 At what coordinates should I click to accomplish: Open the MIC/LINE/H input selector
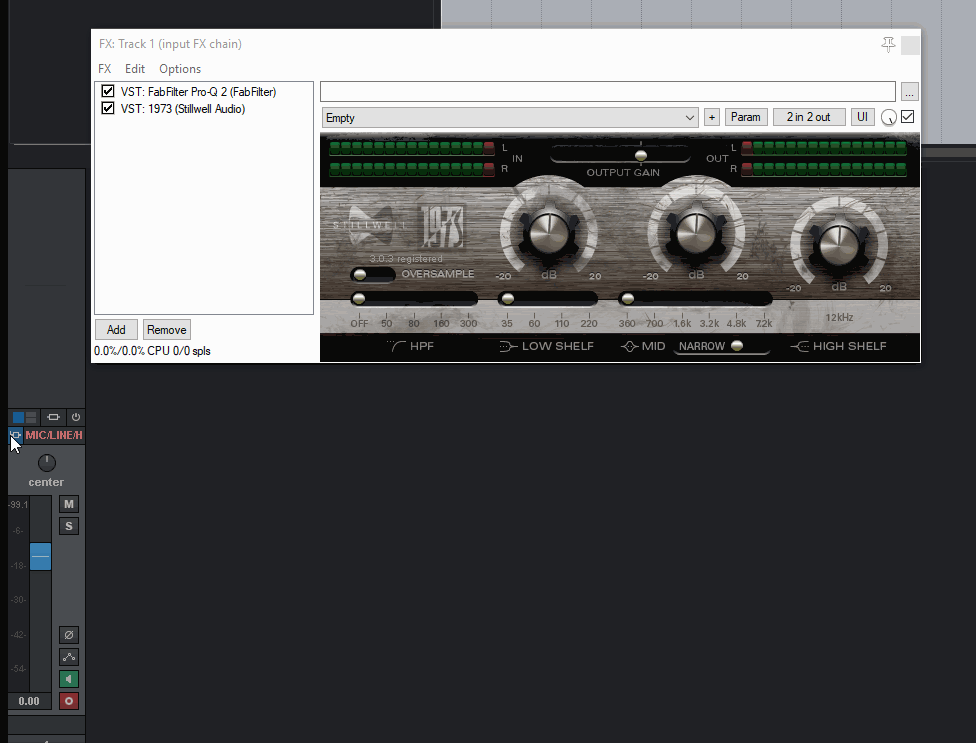(54, 435)
